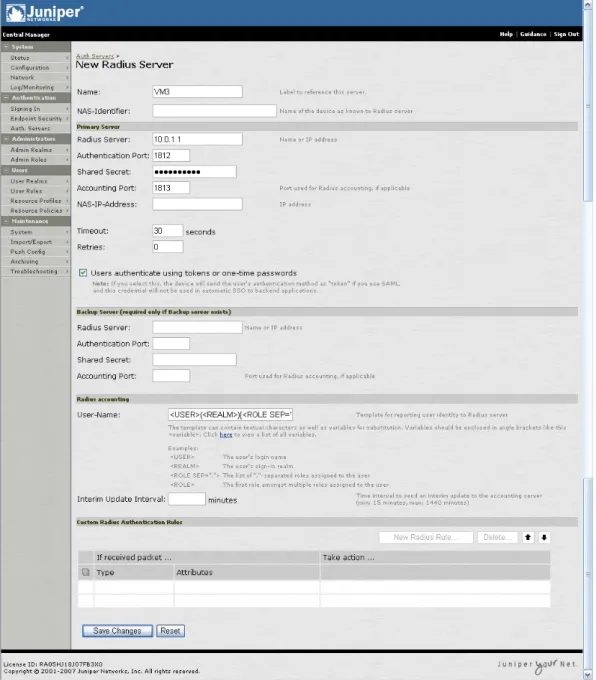
Task: Click the New Radius Rule button
Action: click(x=426, y=537)
